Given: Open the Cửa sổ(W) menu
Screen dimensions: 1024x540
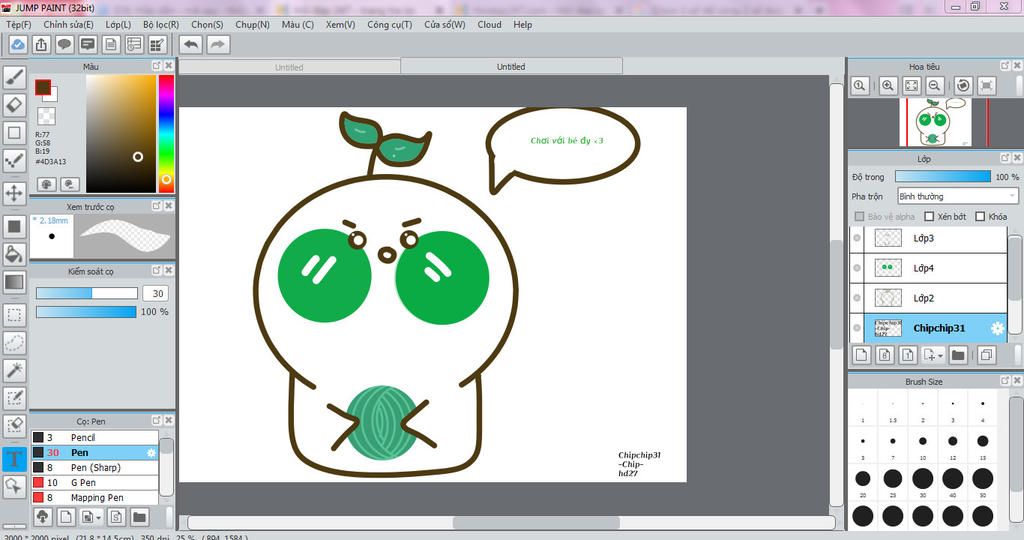Looking at the screenshot, I should click(x=445, y=24).
